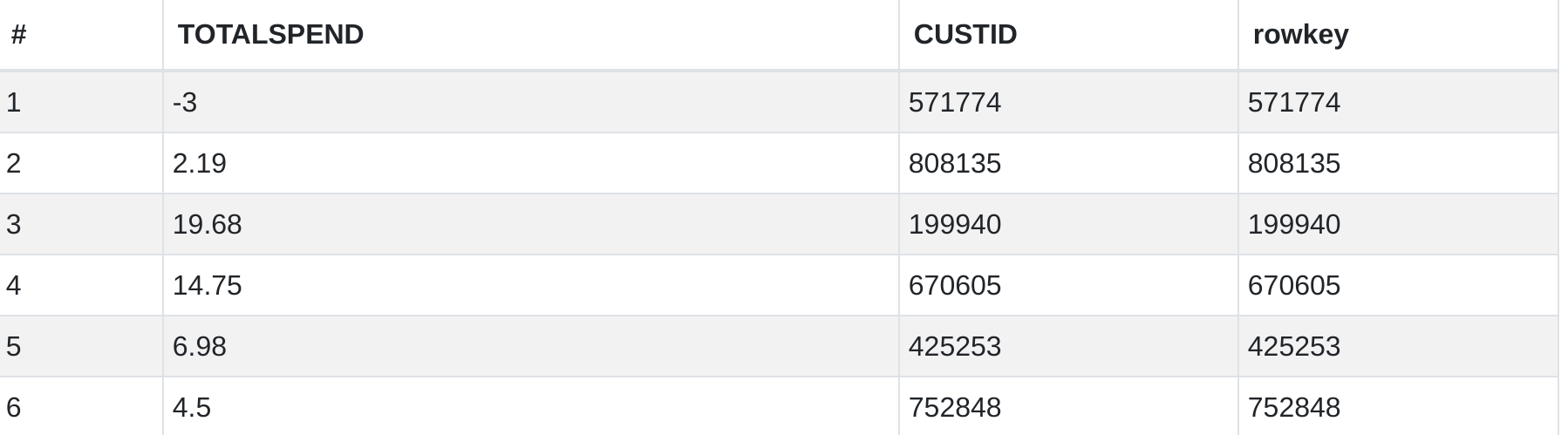Viewport: 1568px width, 435px height.
Task: Click the CUSTID column header
Action: click(965, 35)
